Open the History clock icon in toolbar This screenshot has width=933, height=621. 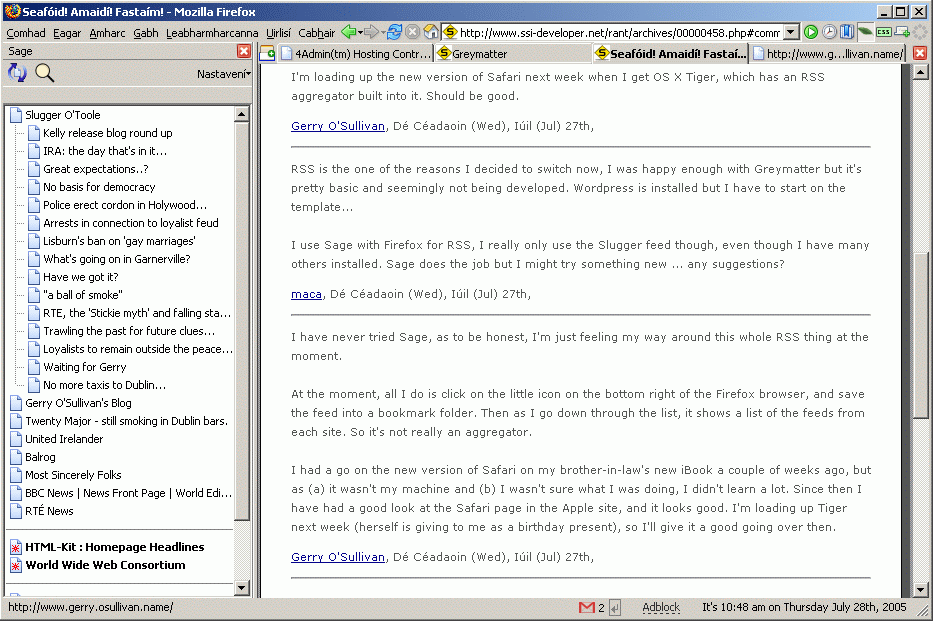click(x=829, y=32)
